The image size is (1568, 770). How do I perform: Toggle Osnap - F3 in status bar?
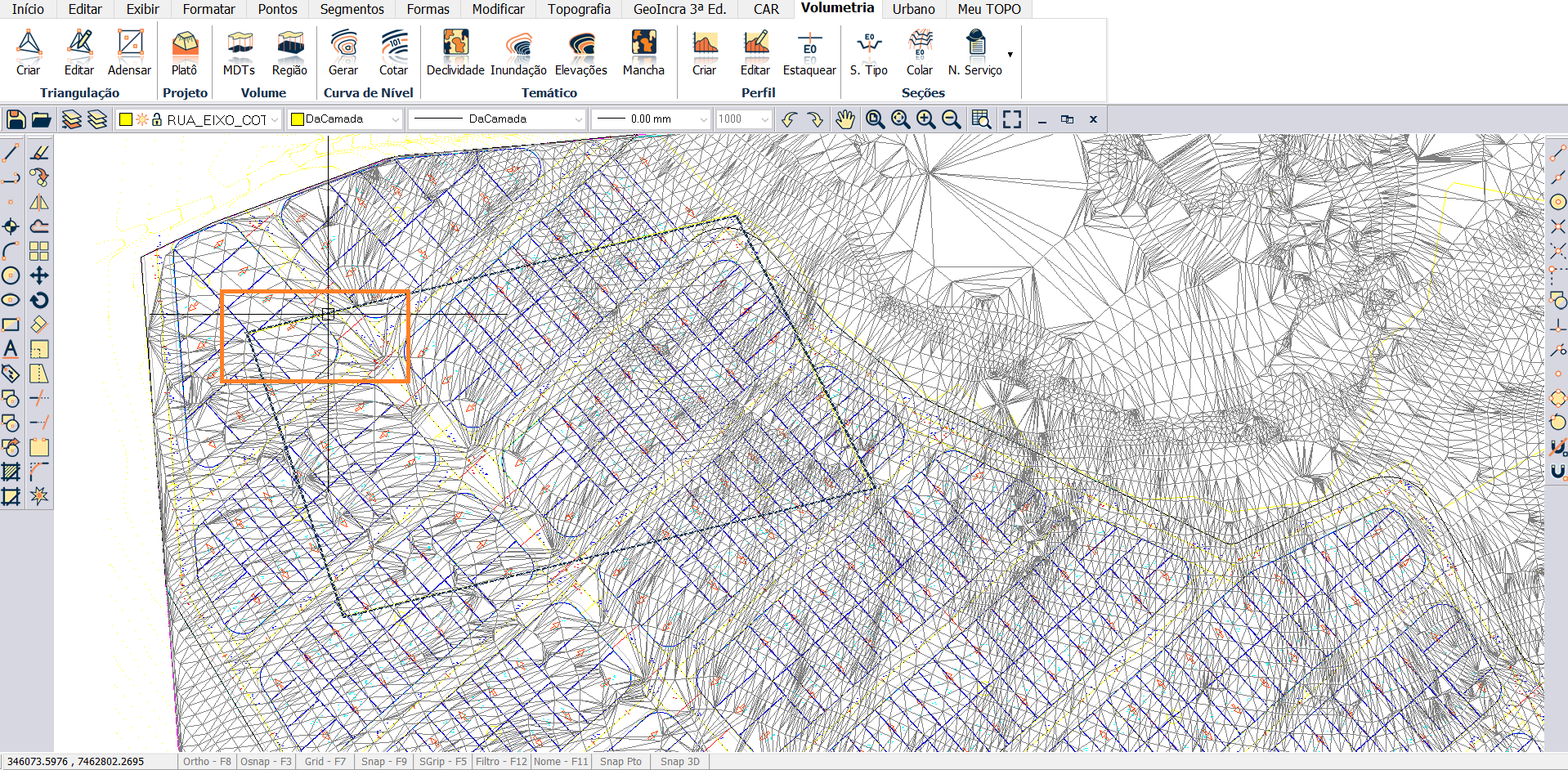[266, 761]
